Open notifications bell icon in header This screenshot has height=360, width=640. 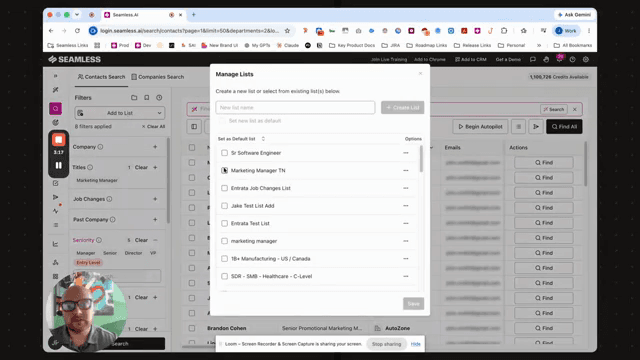coord(559,59)
